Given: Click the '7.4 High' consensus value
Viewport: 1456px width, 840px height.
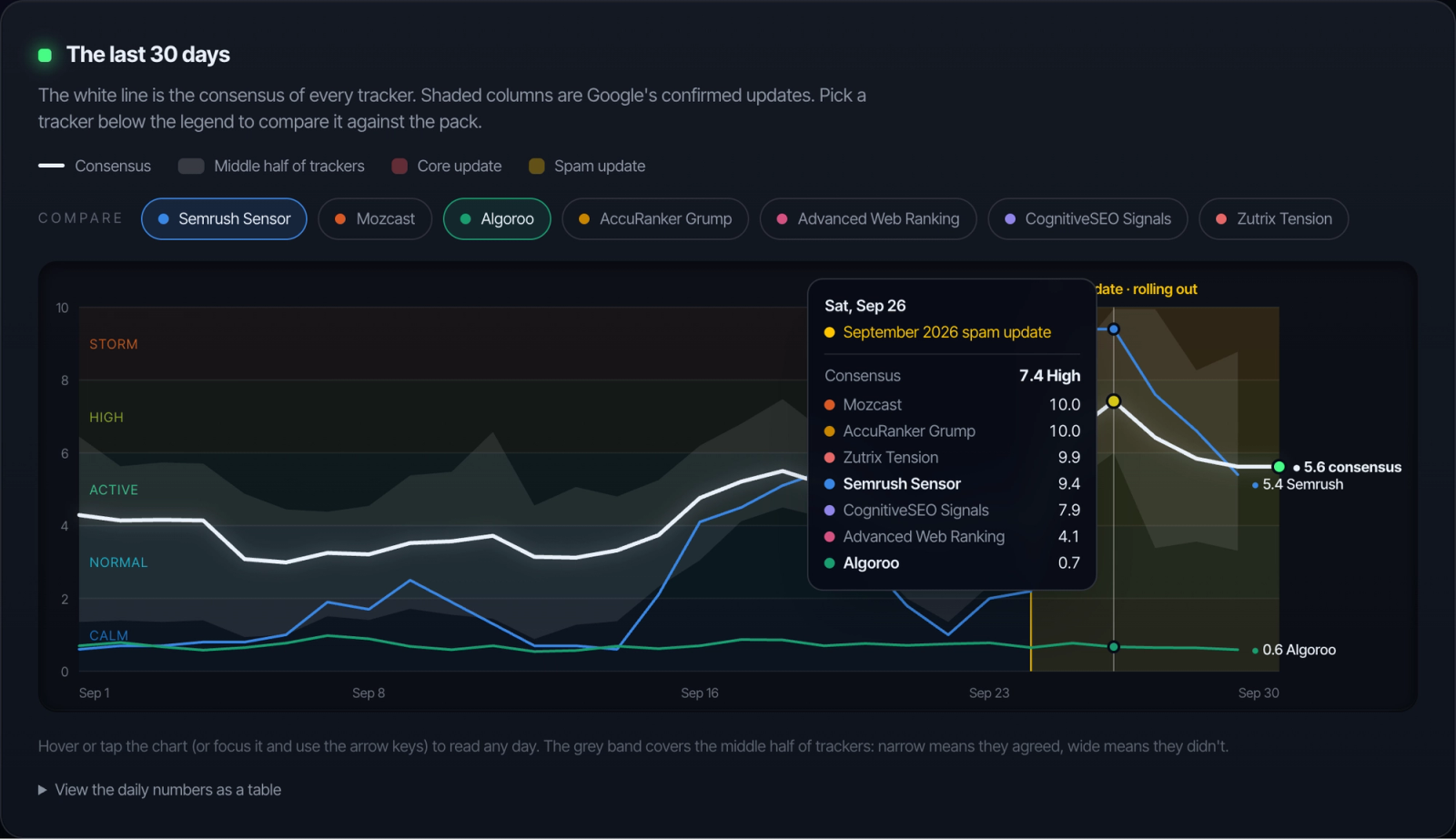Looking at the screenshot, I should (x=1049, y=376).
